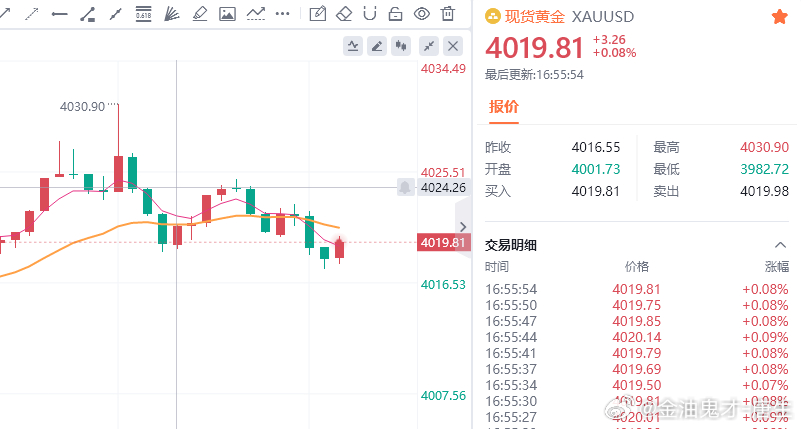Screen dimensions: 801x429
Task: Click the pencil draw button on chart
Action: 377,46
